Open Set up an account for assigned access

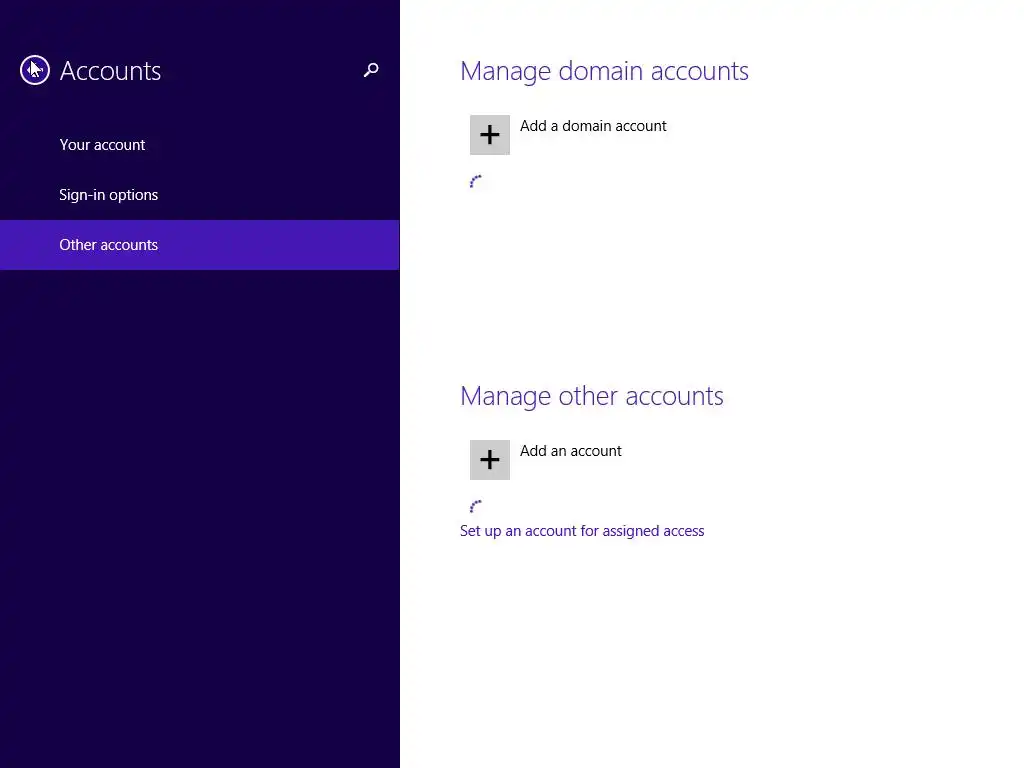[x=582, y=531]
